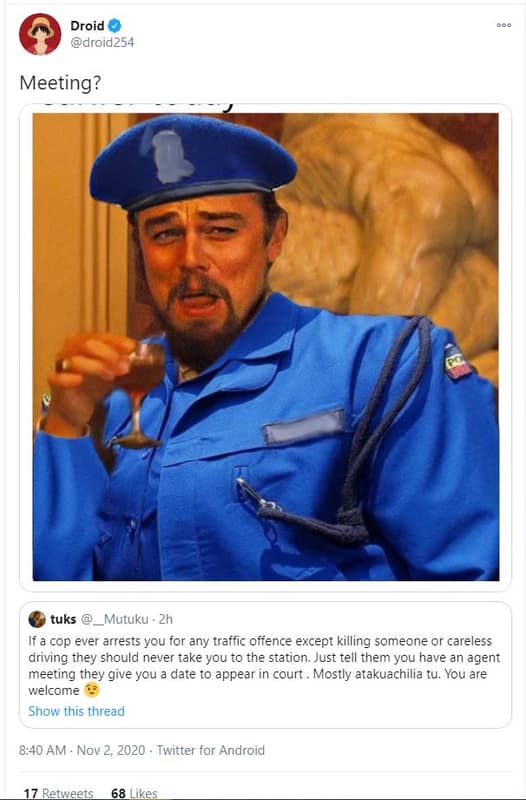Open the blue uniform meme image

tap(265, 347)
